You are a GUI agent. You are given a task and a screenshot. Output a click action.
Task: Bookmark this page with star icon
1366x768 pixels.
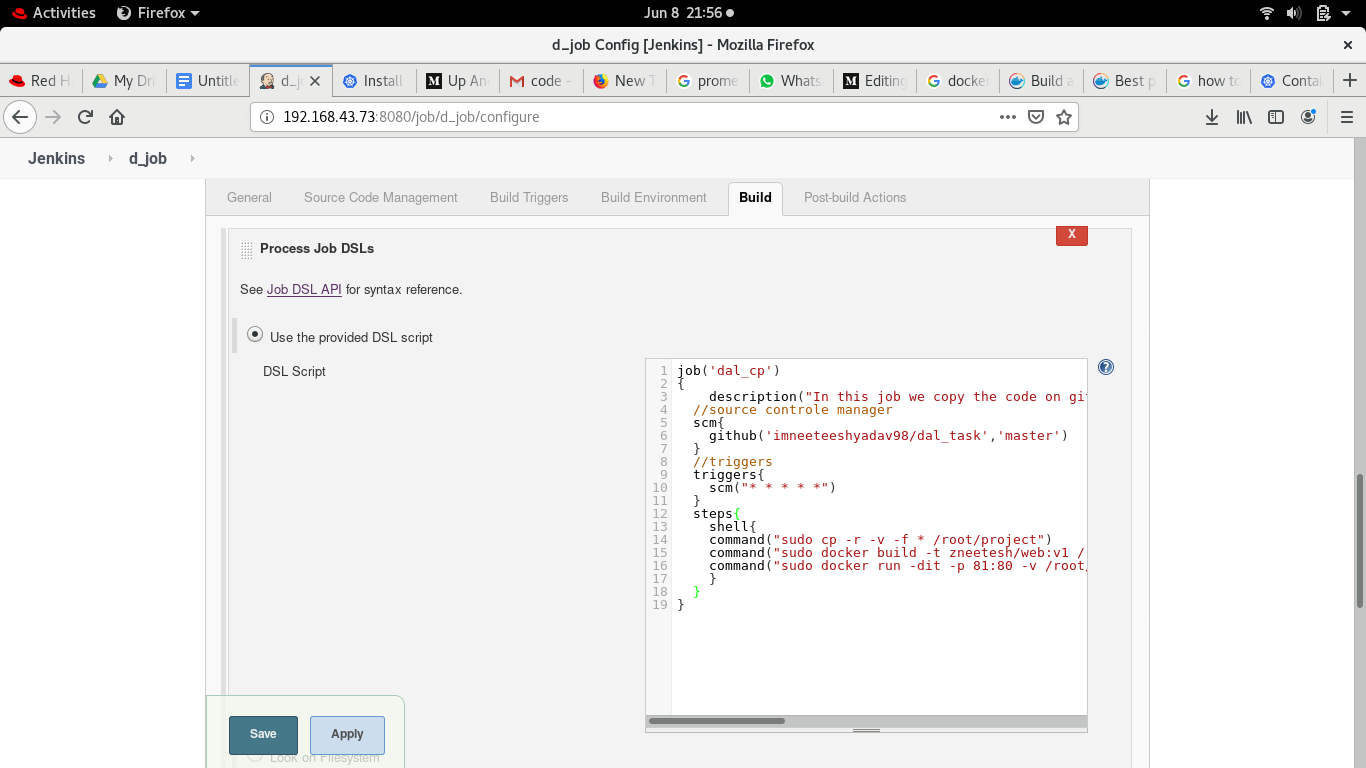[x=1064, y=117]
